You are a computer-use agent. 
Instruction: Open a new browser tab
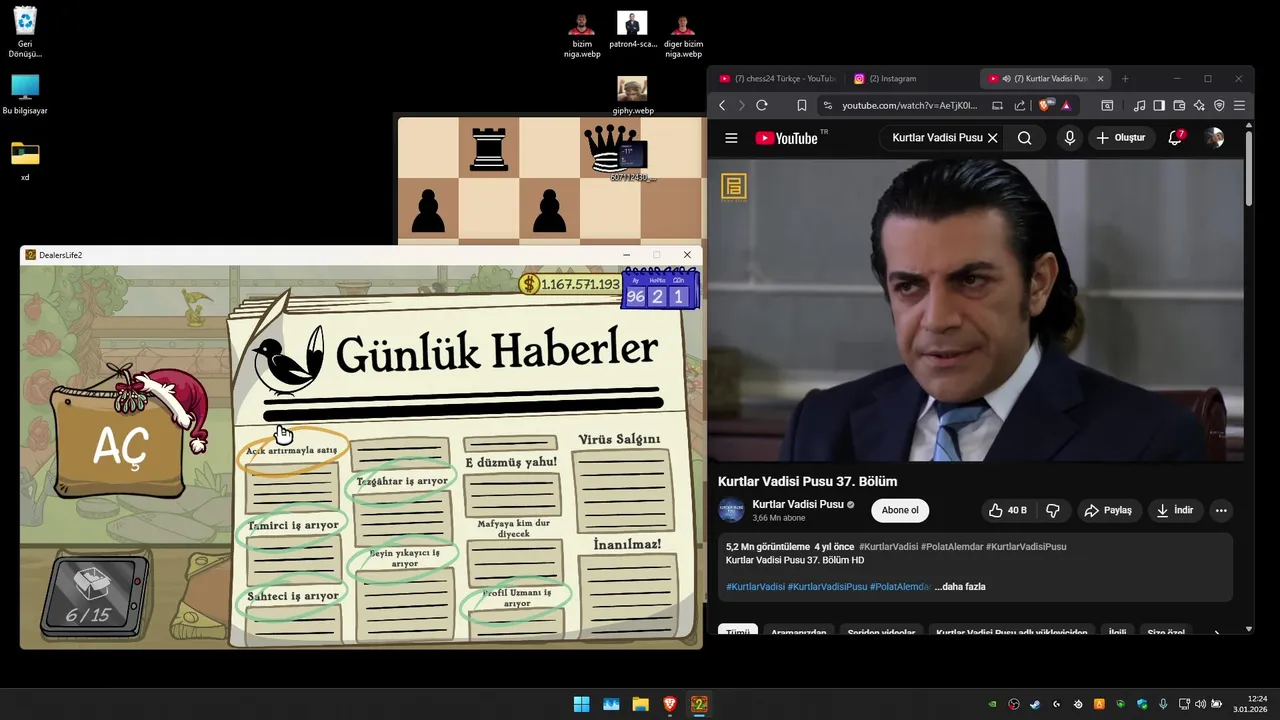click(x=1125, y=79)
